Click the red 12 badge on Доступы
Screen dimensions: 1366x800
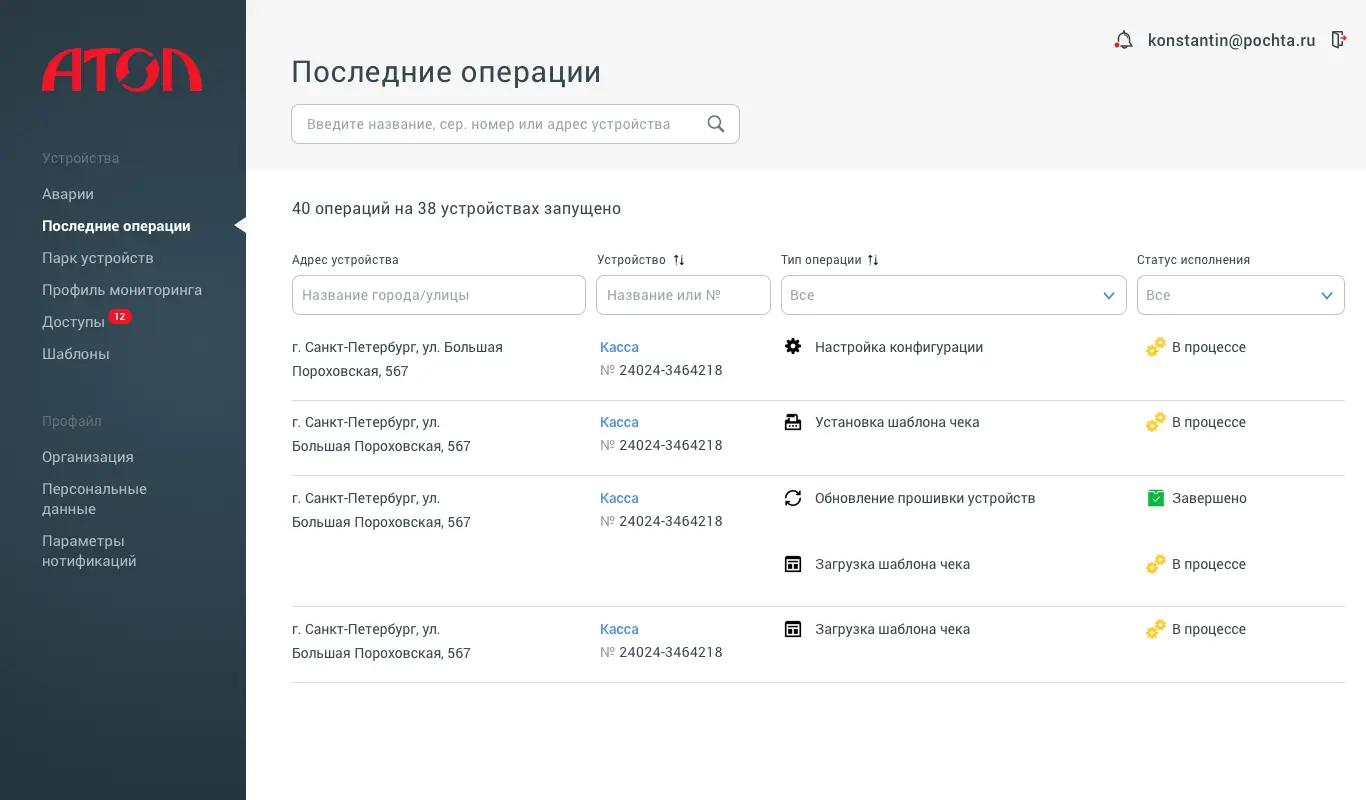pyautogui.click(x=119, y=317)
